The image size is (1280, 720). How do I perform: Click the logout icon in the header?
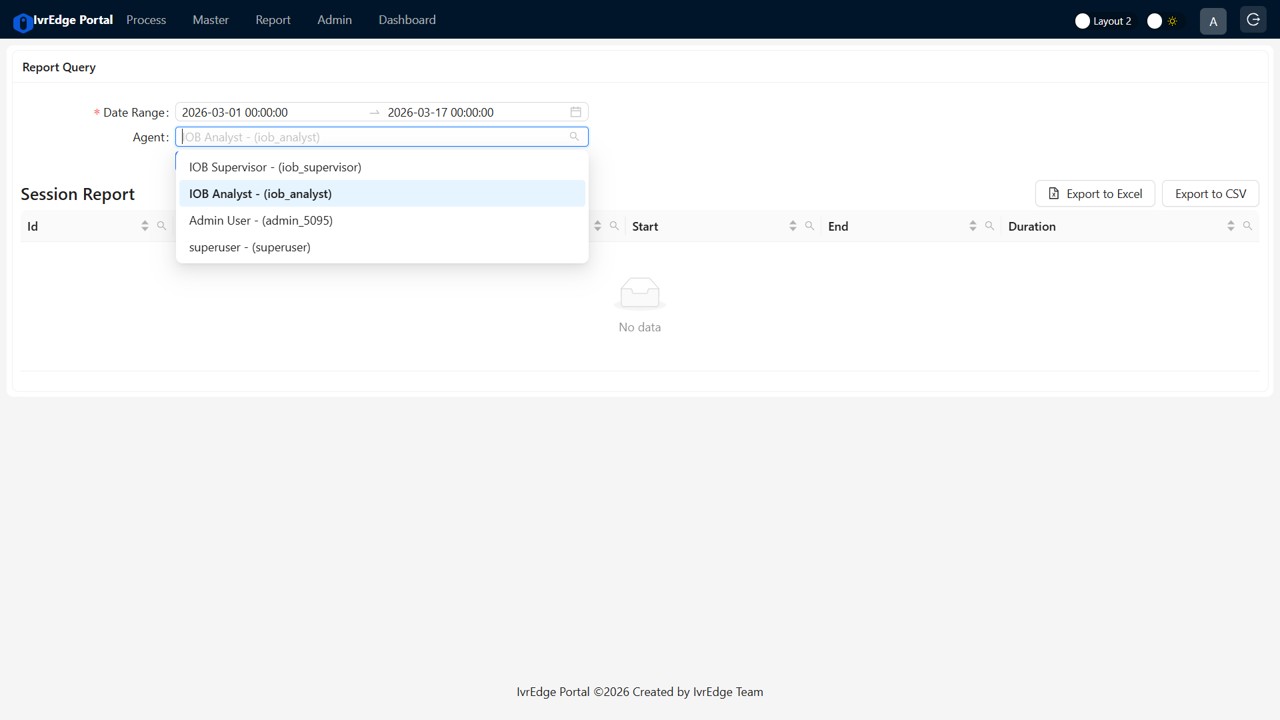coord(1253,19)
